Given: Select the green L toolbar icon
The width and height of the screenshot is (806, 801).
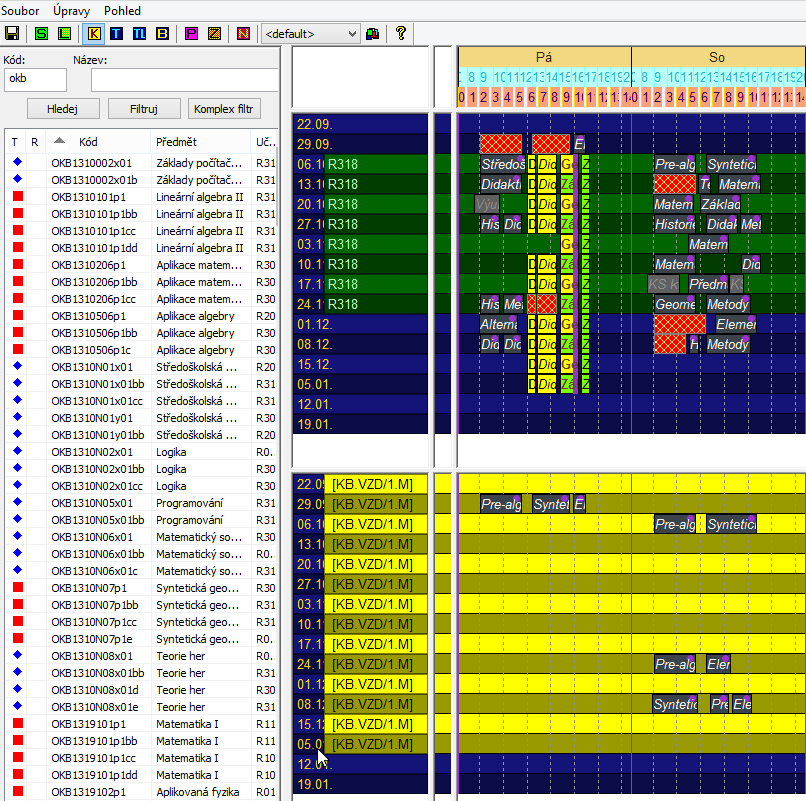Looking at the screenshot, I should pyautogui.click(x=63, y=34).
